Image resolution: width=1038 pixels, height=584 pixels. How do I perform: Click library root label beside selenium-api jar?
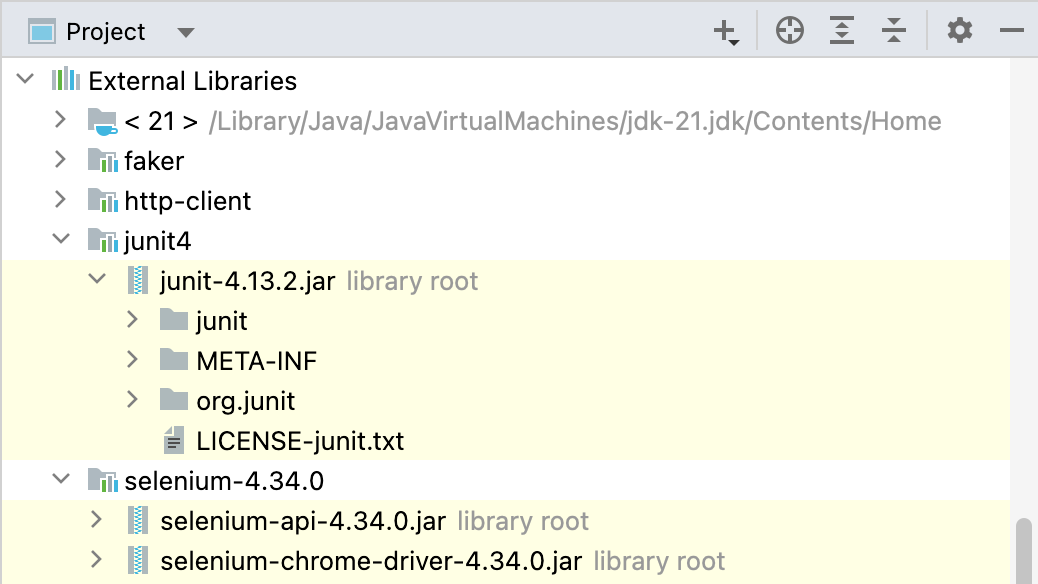pos(523,522)
